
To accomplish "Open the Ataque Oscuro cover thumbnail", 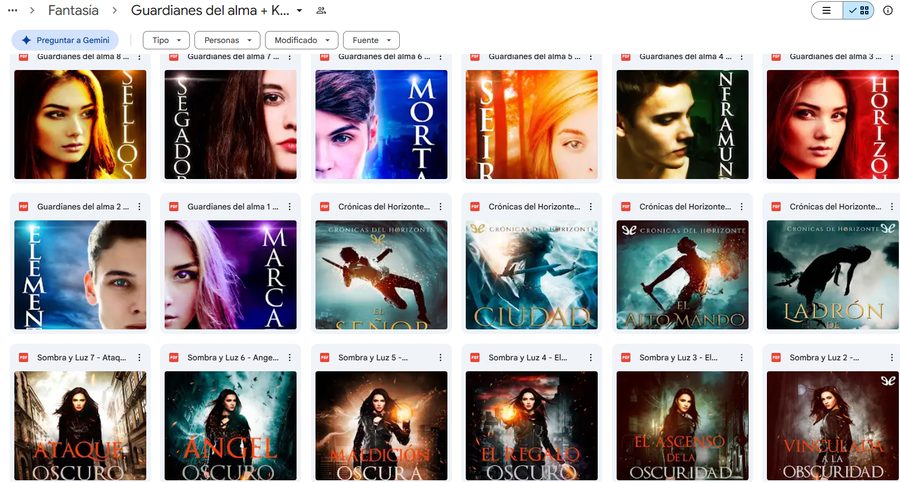I will pos(80,426).
